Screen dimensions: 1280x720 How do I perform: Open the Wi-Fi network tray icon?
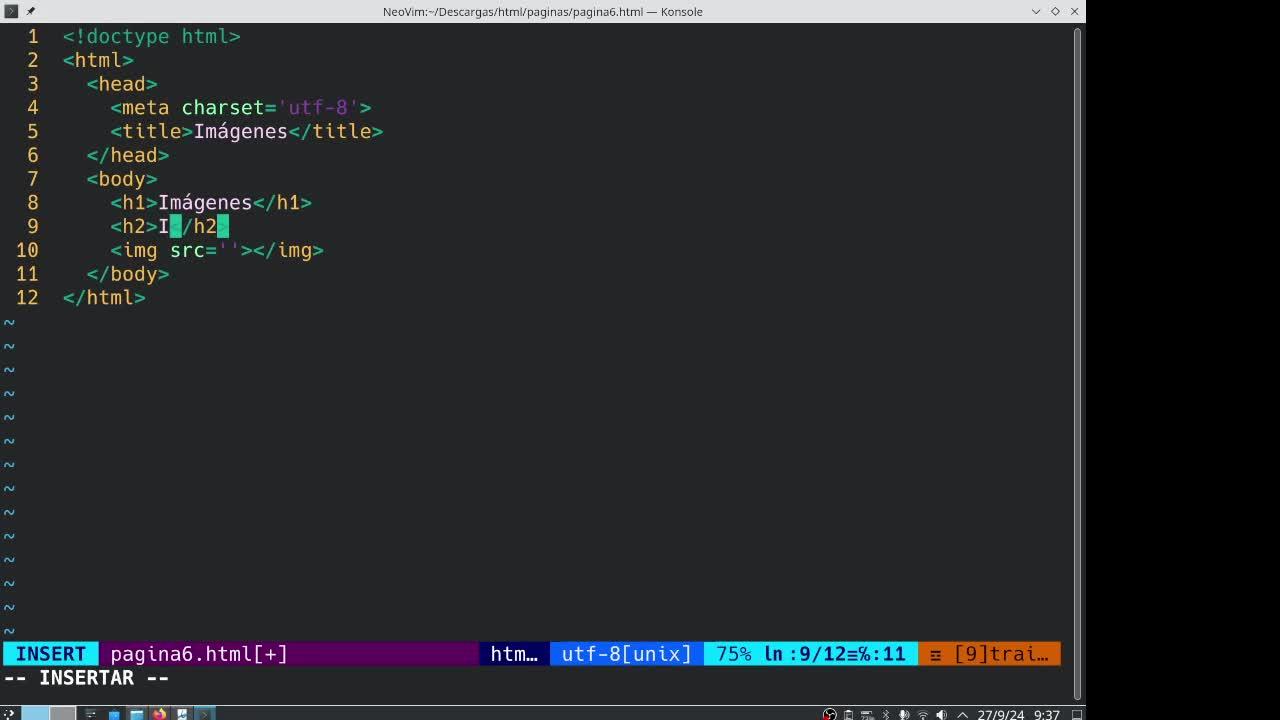click(923, 714)
